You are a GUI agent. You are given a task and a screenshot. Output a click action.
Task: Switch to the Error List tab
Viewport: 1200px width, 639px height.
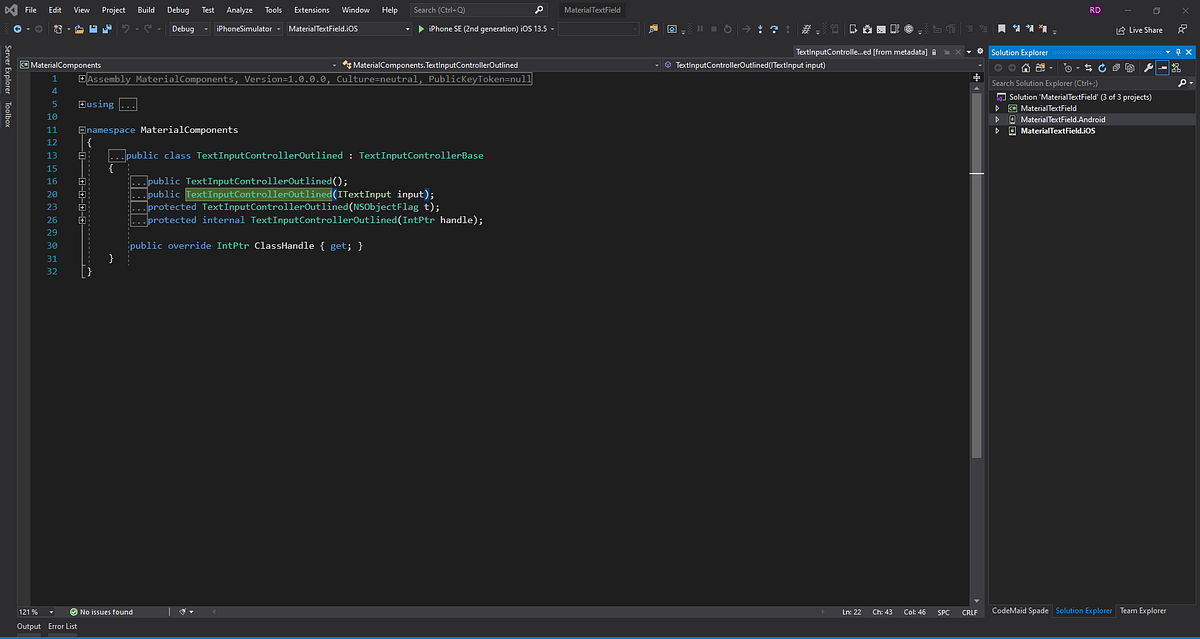(62, 626)
